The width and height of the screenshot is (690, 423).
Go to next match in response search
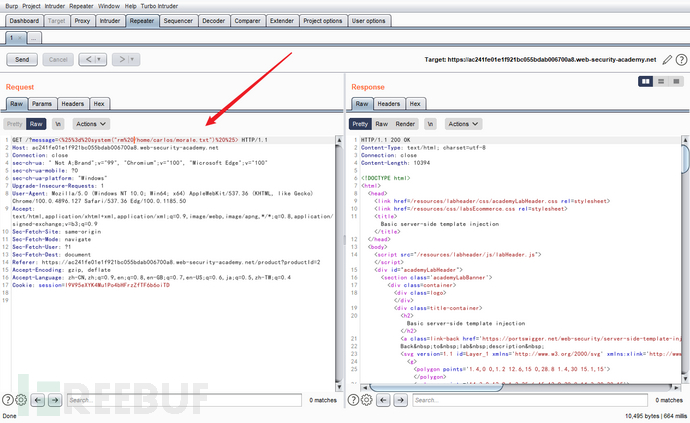pos(400,400)
